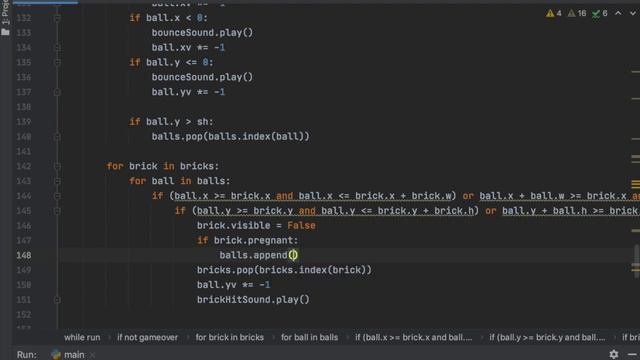Go to next highlighted error arrow
The width and height of the screenshot is (640, 360).
[x=632, y=13]
